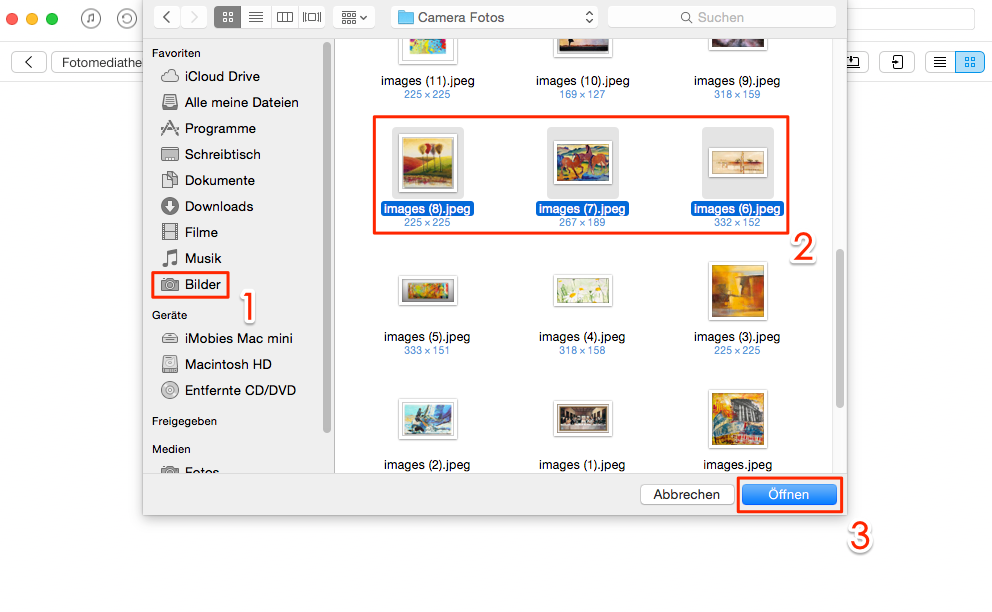Select thumbnail of images (2).jpeg

coord(428,419)
